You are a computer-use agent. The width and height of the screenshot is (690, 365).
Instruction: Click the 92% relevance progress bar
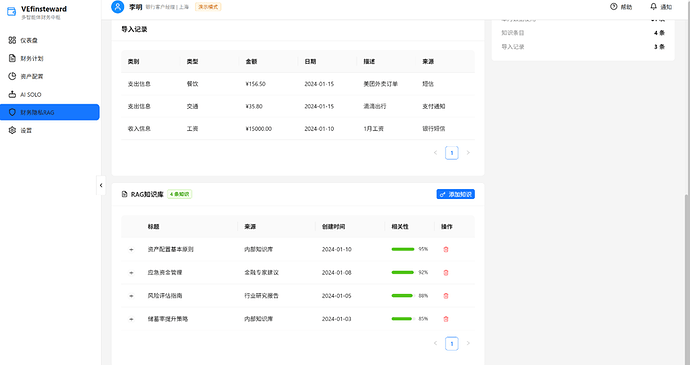pyautogui.click(x=404, y=273)
